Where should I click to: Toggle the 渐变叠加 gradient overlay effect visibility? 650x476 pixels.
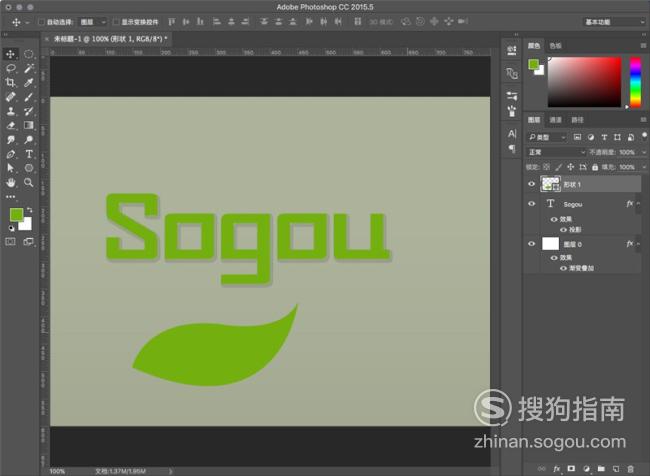tap(563, 268)
